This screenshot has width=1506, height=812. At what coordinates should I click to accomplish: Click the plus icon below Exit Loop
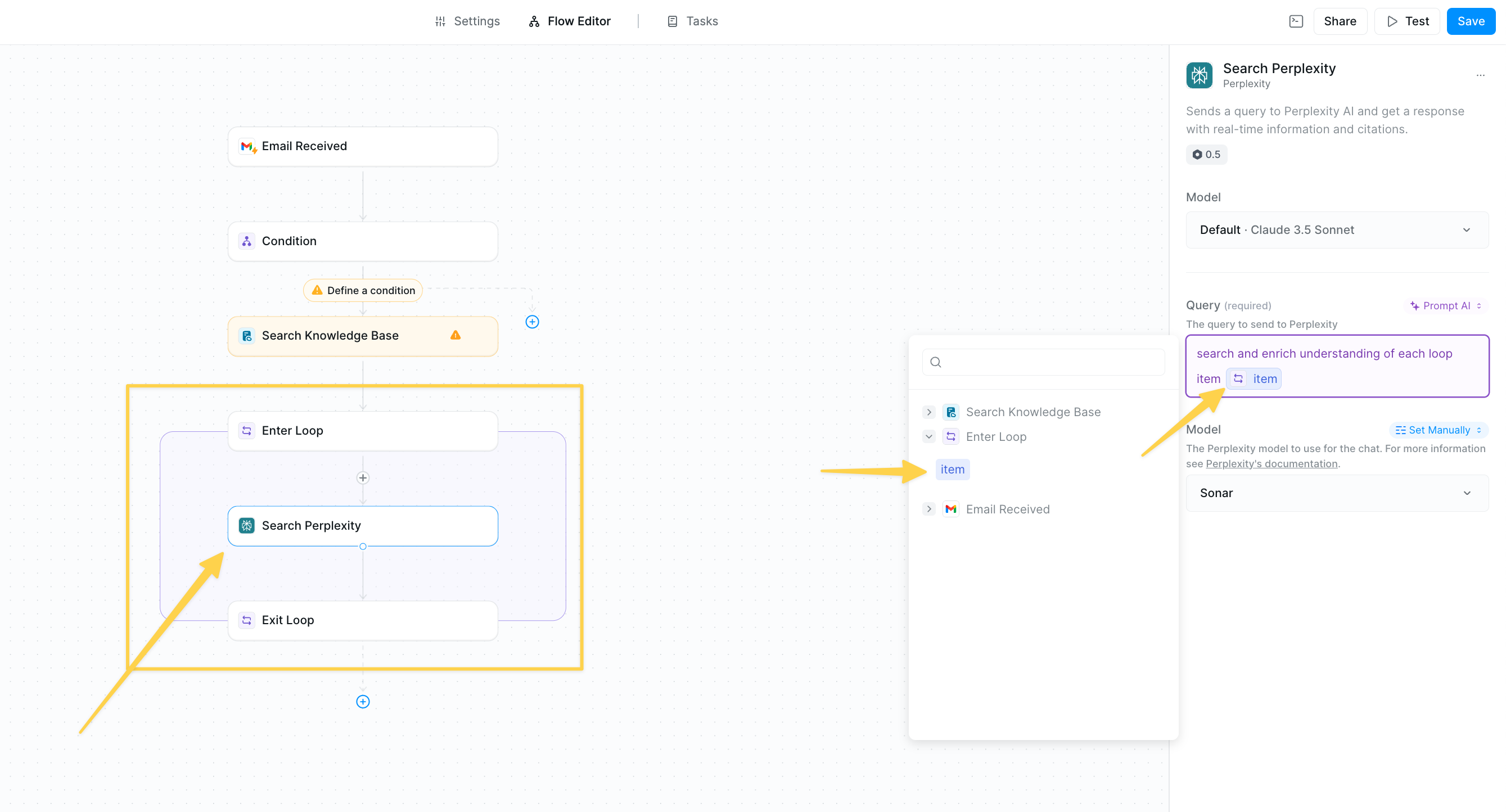click(363, 702)
